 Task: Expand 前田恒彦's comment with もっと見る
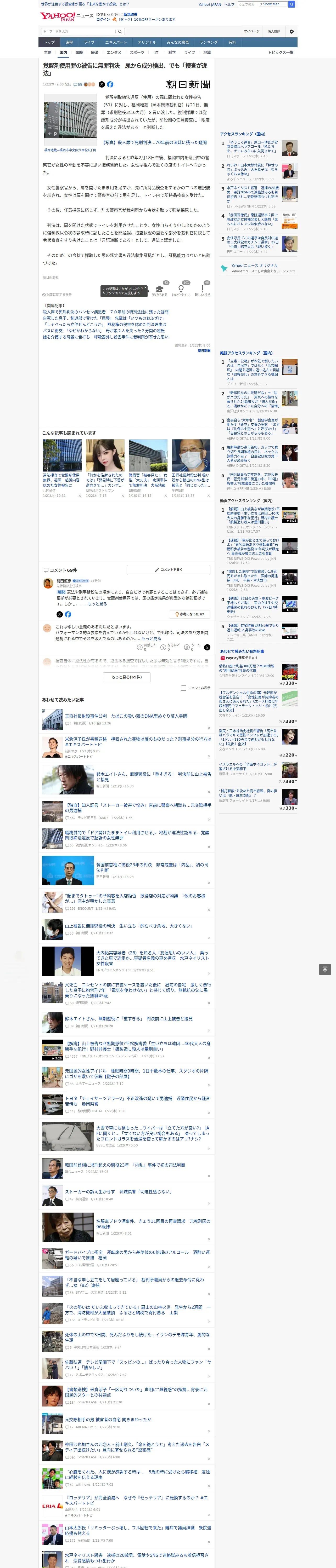coord(97,604)
